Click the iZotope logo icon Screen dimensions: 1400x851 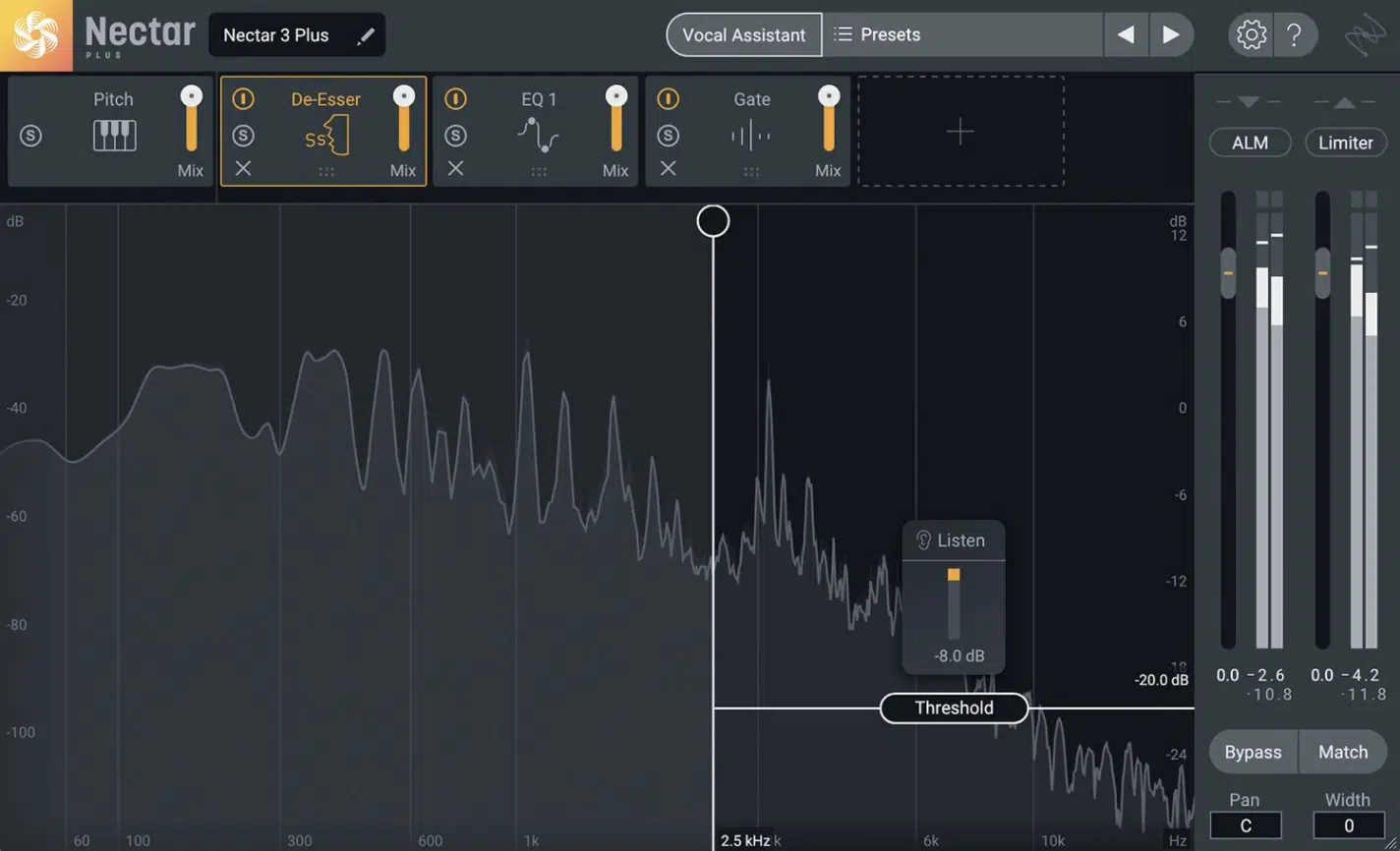[x=1366, y=36]
